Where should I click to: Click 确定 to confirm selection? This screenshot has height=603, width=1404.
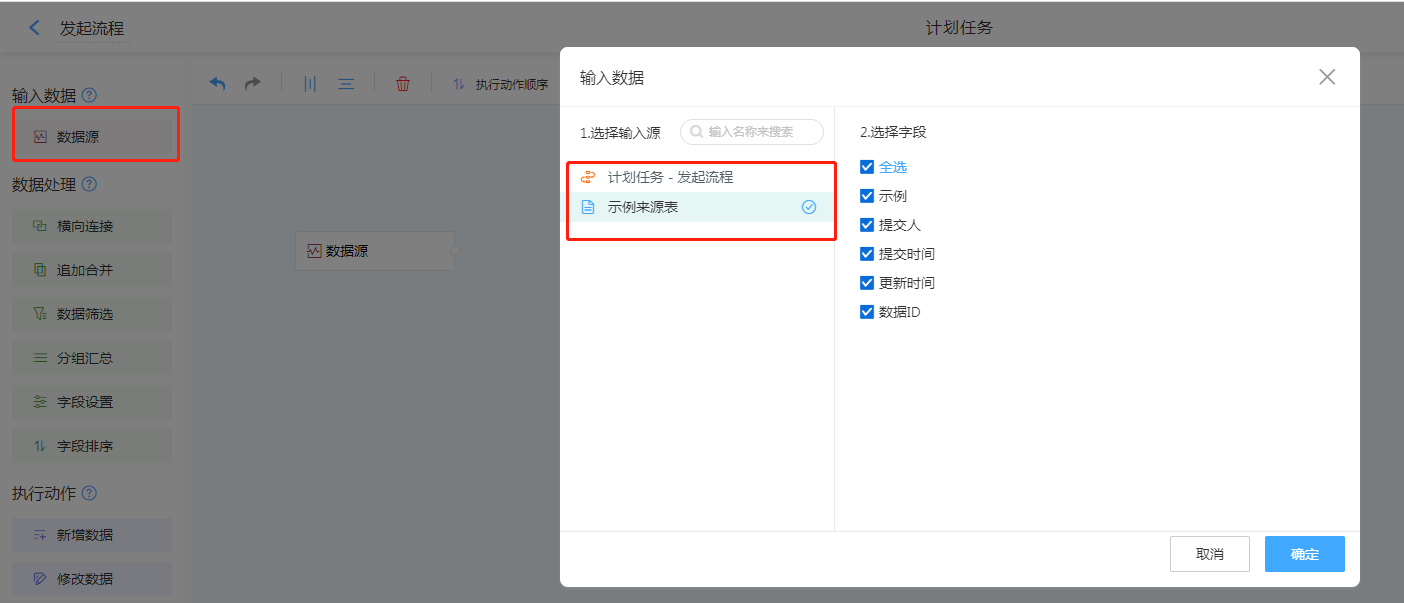coord(1304,554)
